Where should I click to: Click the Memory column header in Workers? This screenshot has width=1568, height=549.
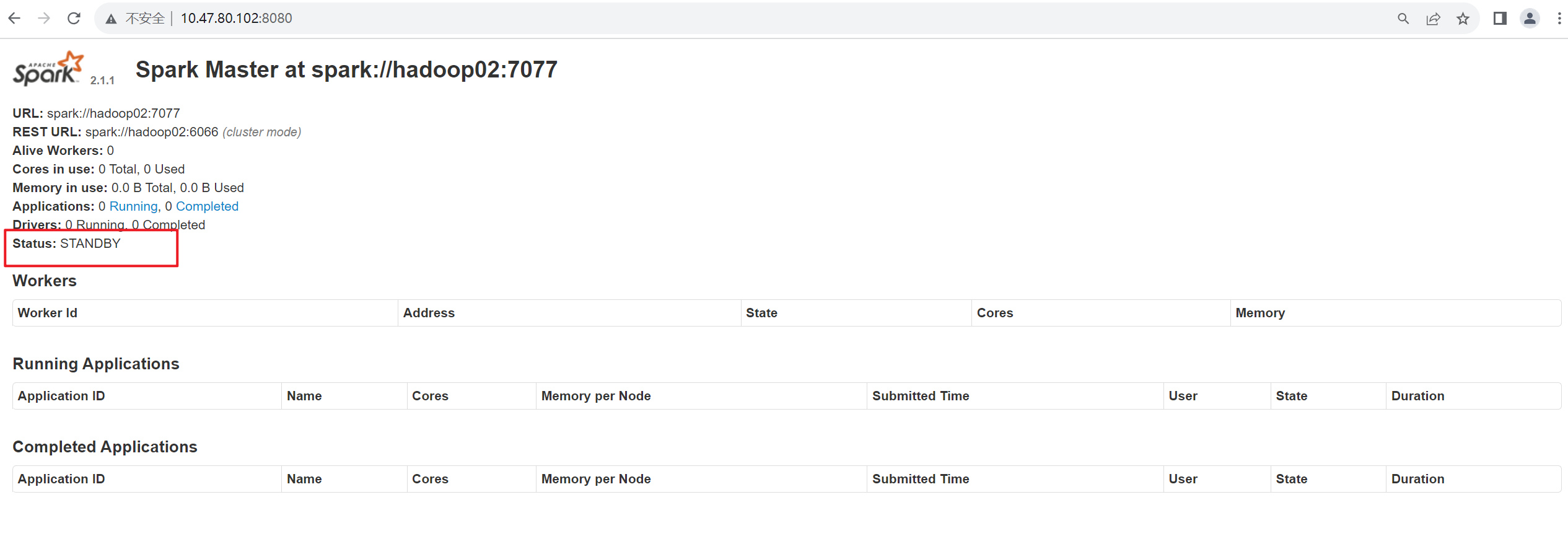(1259, 313)
